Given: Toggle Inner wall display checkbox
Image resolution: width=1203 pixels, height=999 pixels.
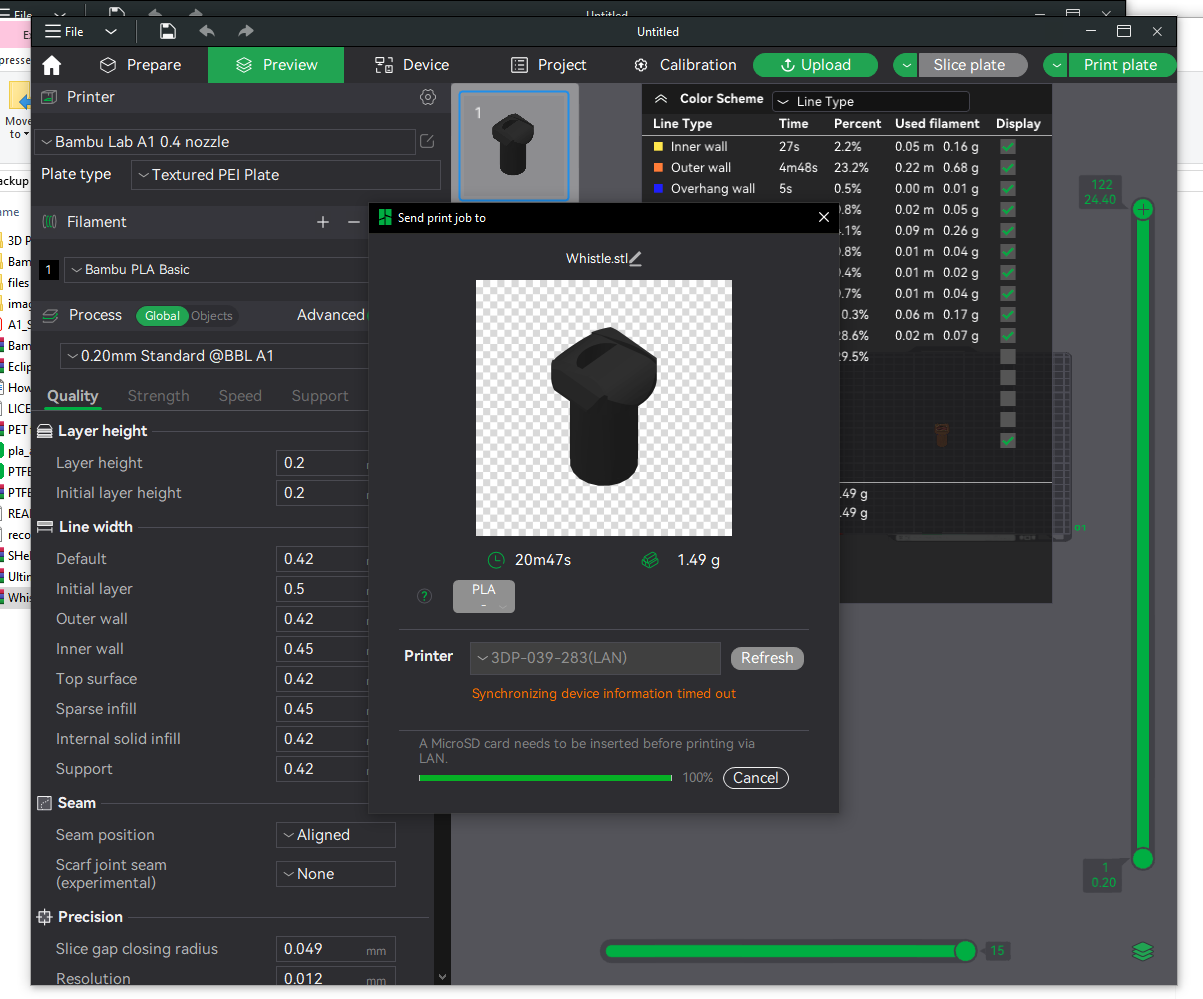Looking at the screenshot, I should pyautogui.click(x=1008, y=147).
